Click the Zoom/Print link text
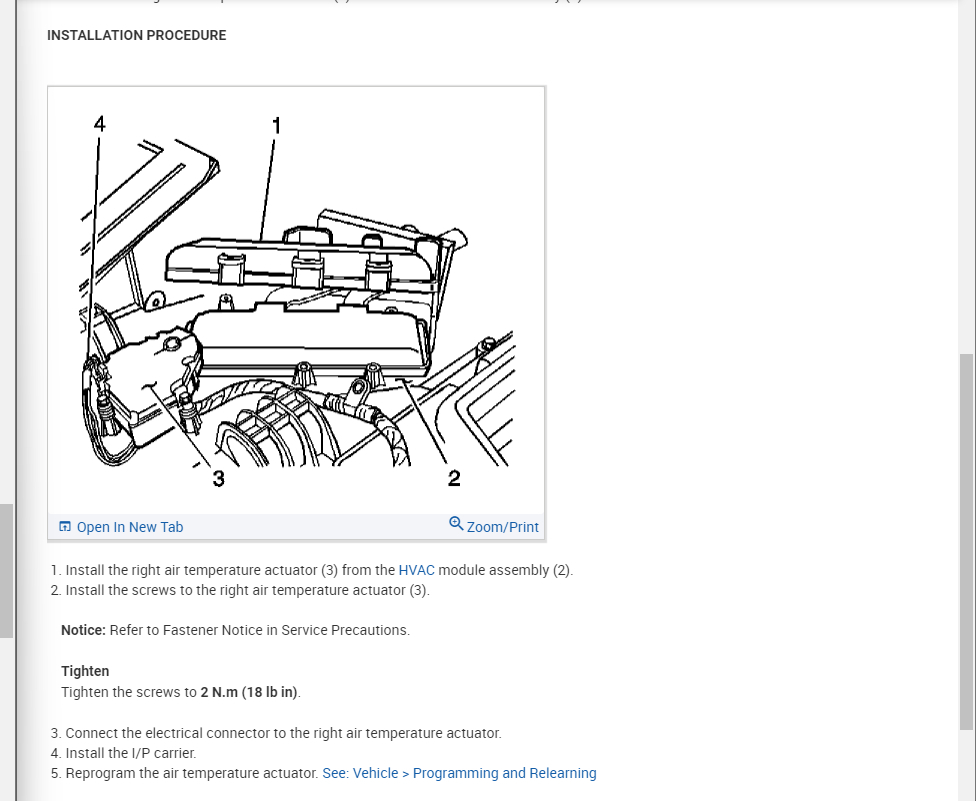 pyautogui.click(x=502, y=527)
